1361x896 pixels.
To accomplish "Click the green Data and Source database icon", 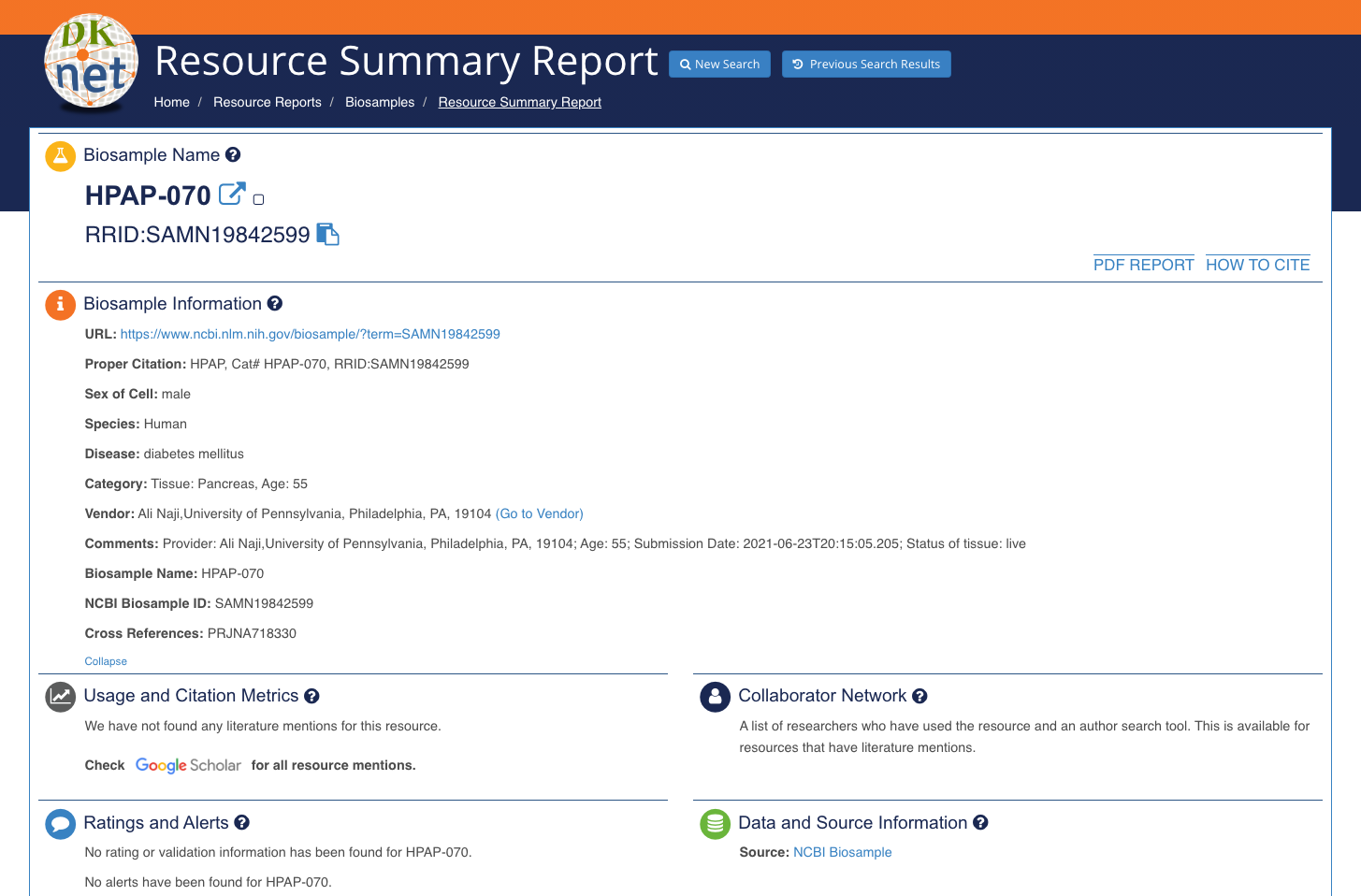I will tap(715, 824).
